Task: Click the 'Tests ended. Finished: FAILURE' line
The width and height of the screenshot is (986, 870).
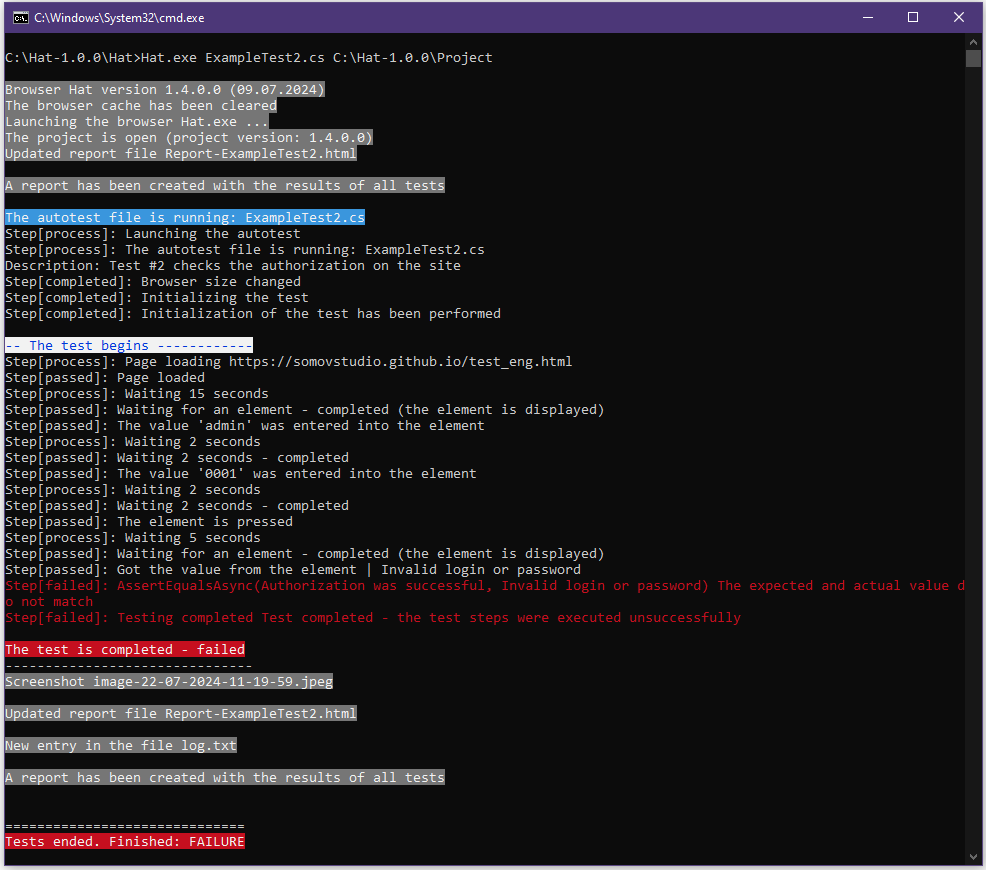Action: (x=125, y=842)
